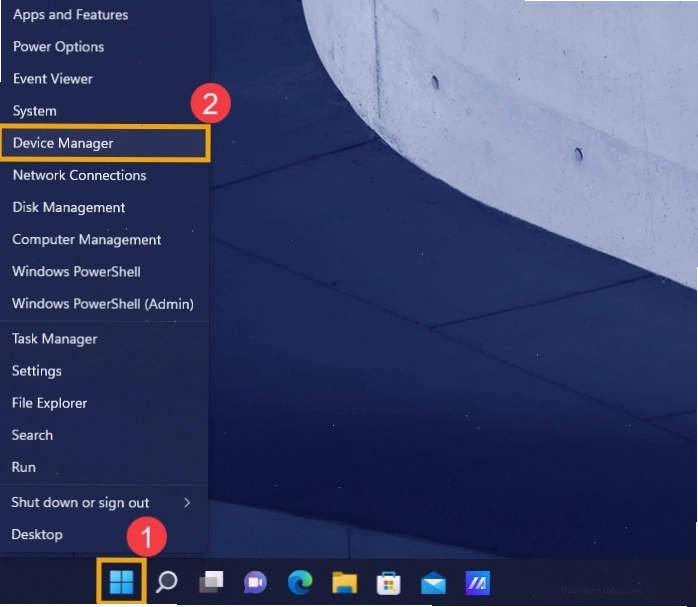Screen dimensions: 698x607
Task: Launch Teams Chat icon on taskbar
Action: point(255,583)
